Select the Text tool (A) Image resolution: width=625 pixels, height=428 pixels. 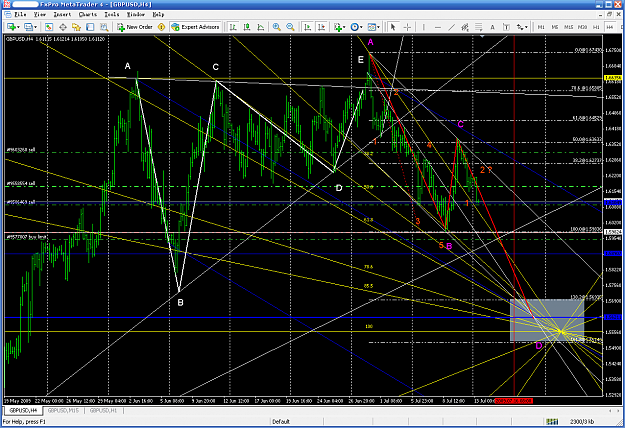492,27
